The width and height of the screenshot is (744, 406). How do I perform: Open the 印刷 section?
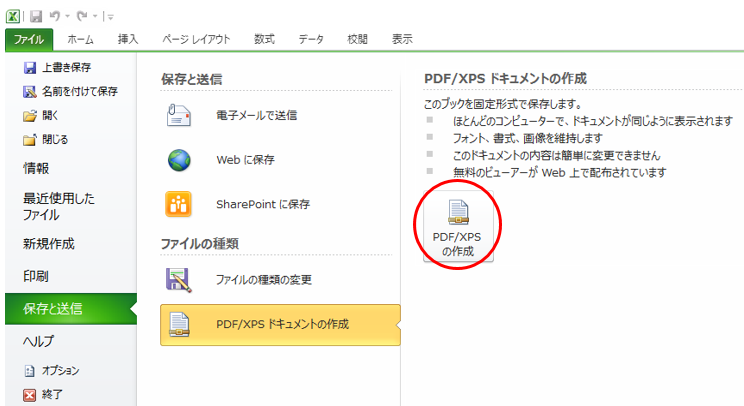pos(36,277)
